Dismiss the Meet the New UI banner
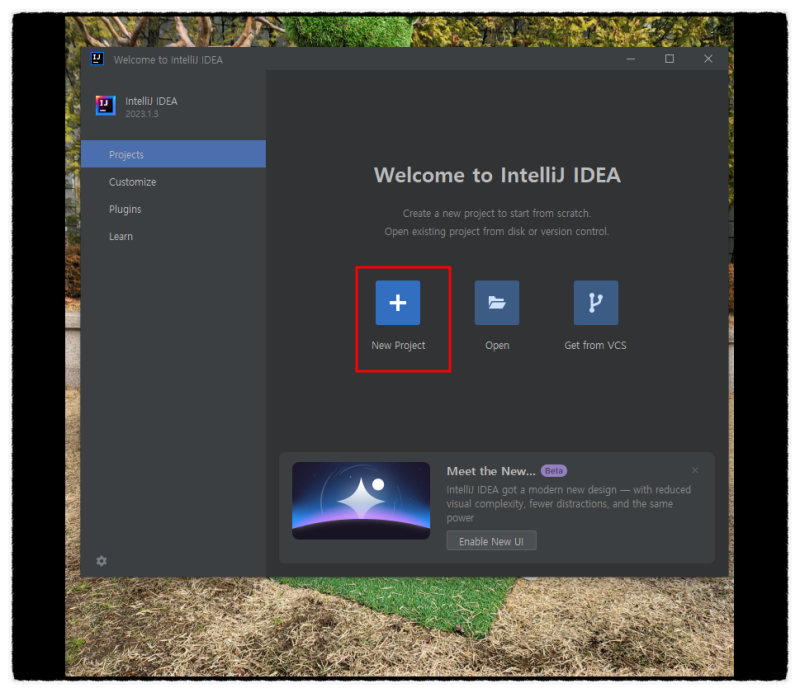800x693 pixels. [x=695, y=470]
